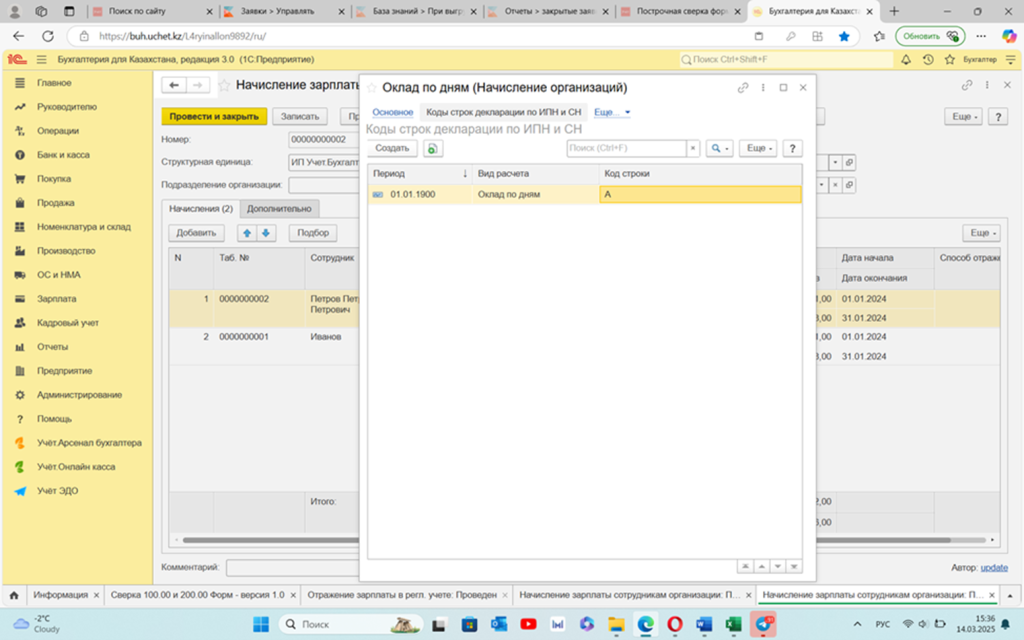Switch to the Основное tab in dialog

coord(392,112)
